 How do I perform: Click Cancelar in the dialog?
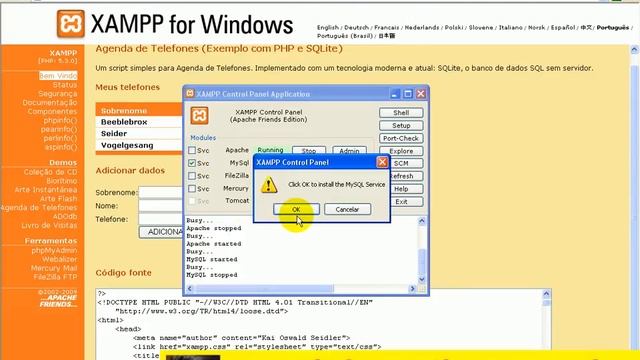click(347, 209)
